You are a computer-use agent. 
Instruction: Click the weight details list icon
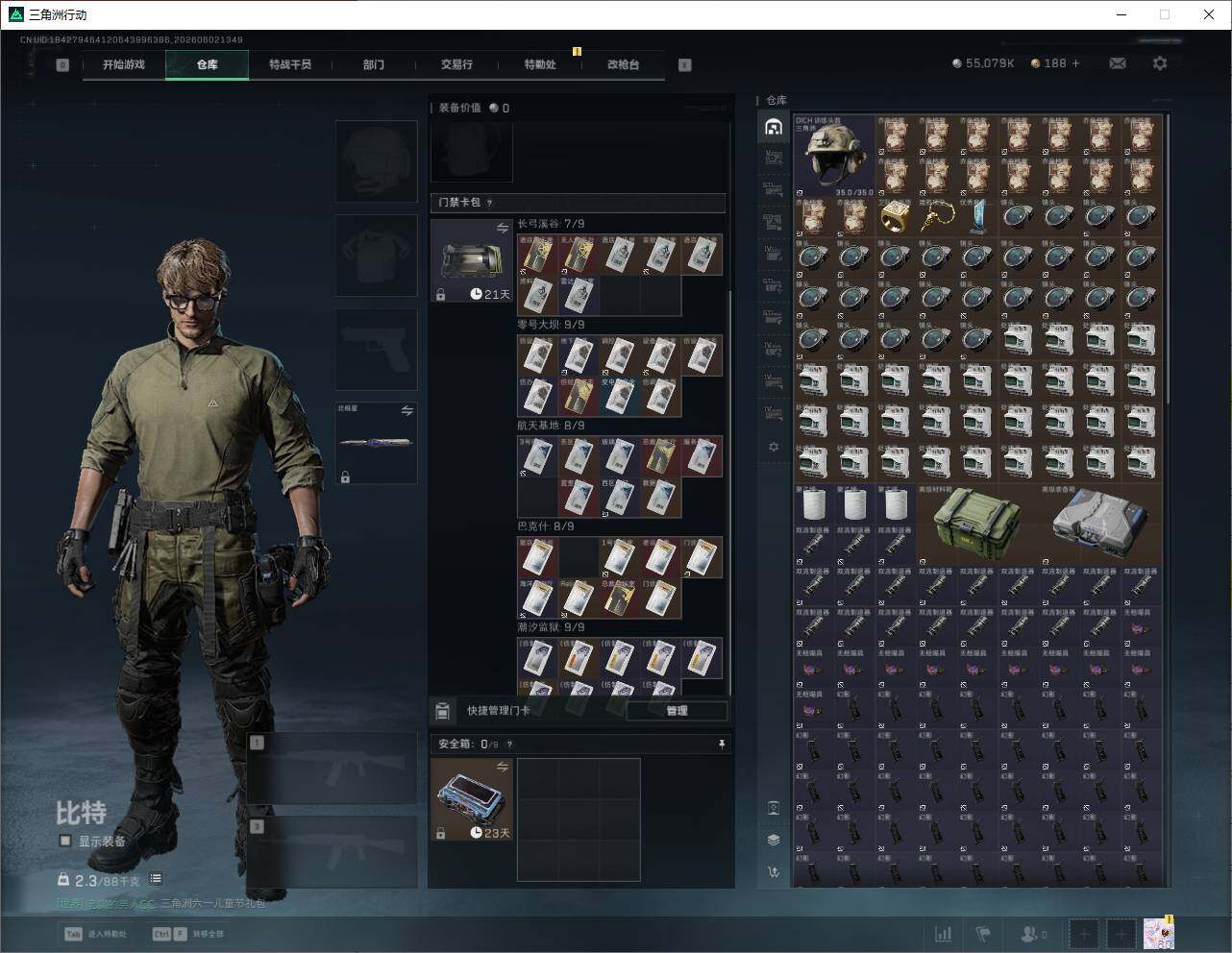click(156, 879)
